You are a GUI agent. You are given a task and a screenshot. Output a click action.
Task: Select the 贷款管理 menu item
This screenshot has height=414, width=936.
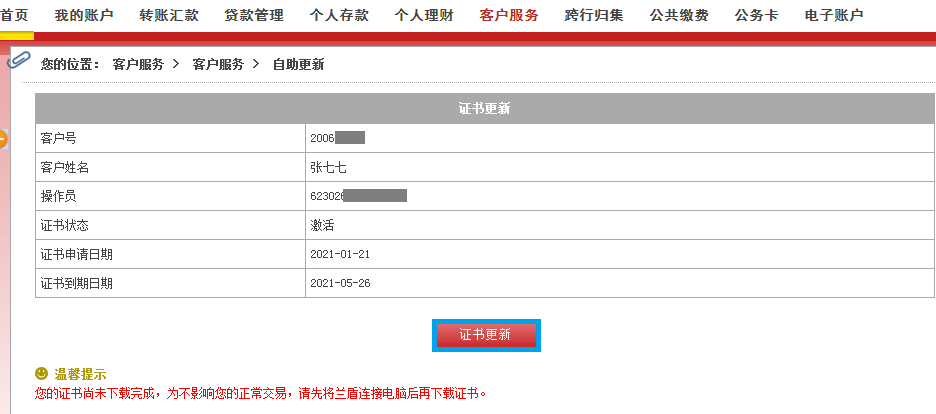[254, 16]
